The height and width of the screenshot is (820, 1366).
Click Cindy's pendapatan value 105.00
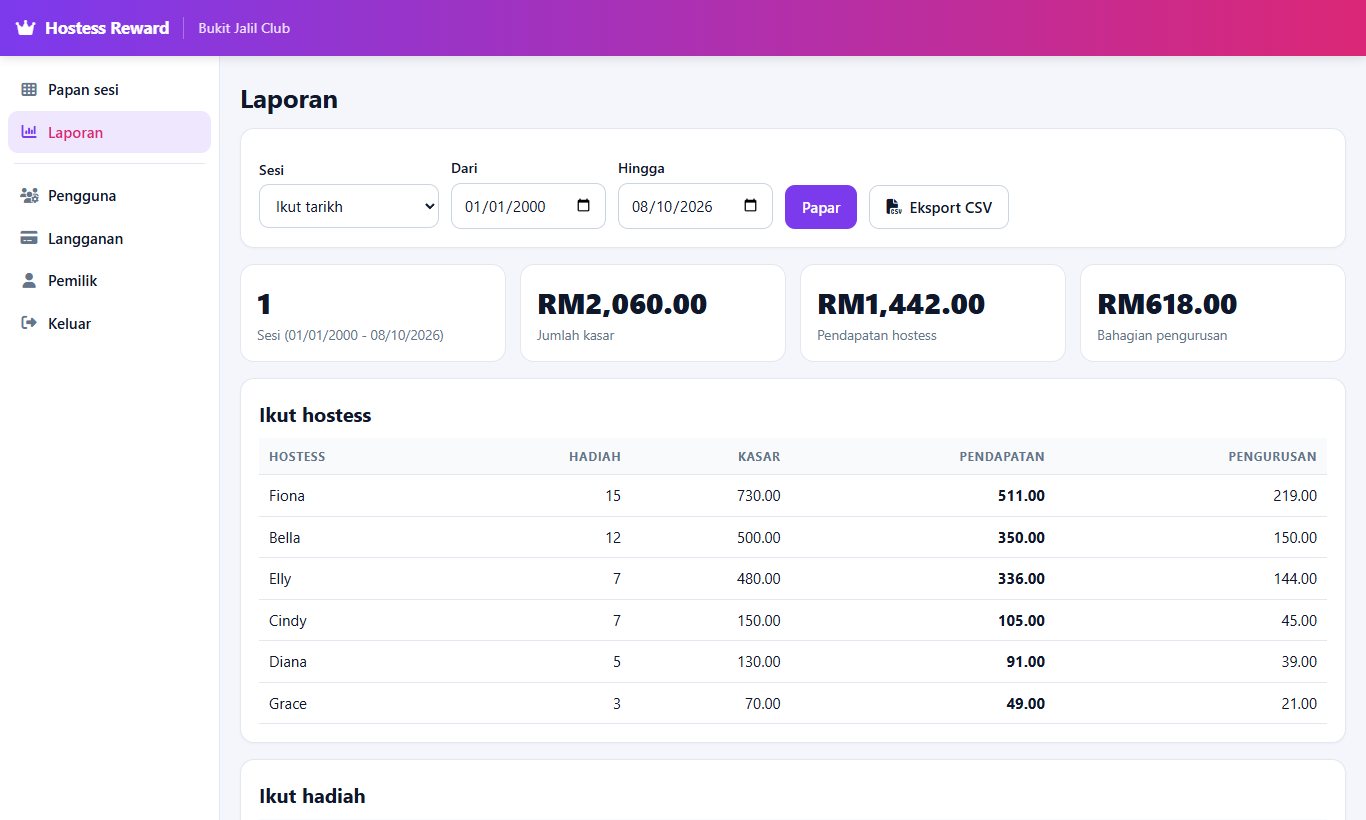pyautogui.click(x=1021, y=621)
